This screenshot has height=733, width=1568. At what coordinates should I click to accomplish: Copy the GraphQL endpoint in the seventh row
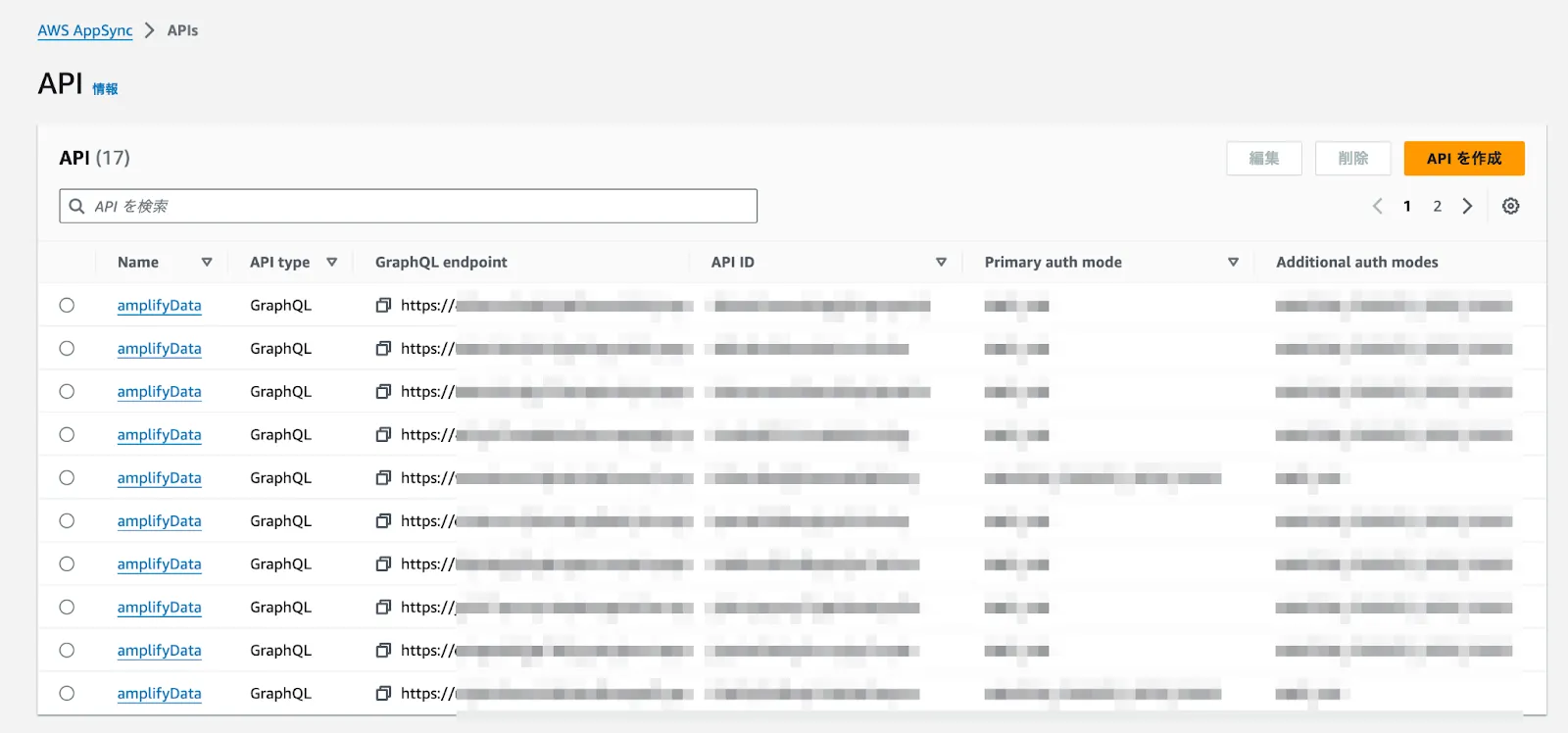[x=383, y=563]
